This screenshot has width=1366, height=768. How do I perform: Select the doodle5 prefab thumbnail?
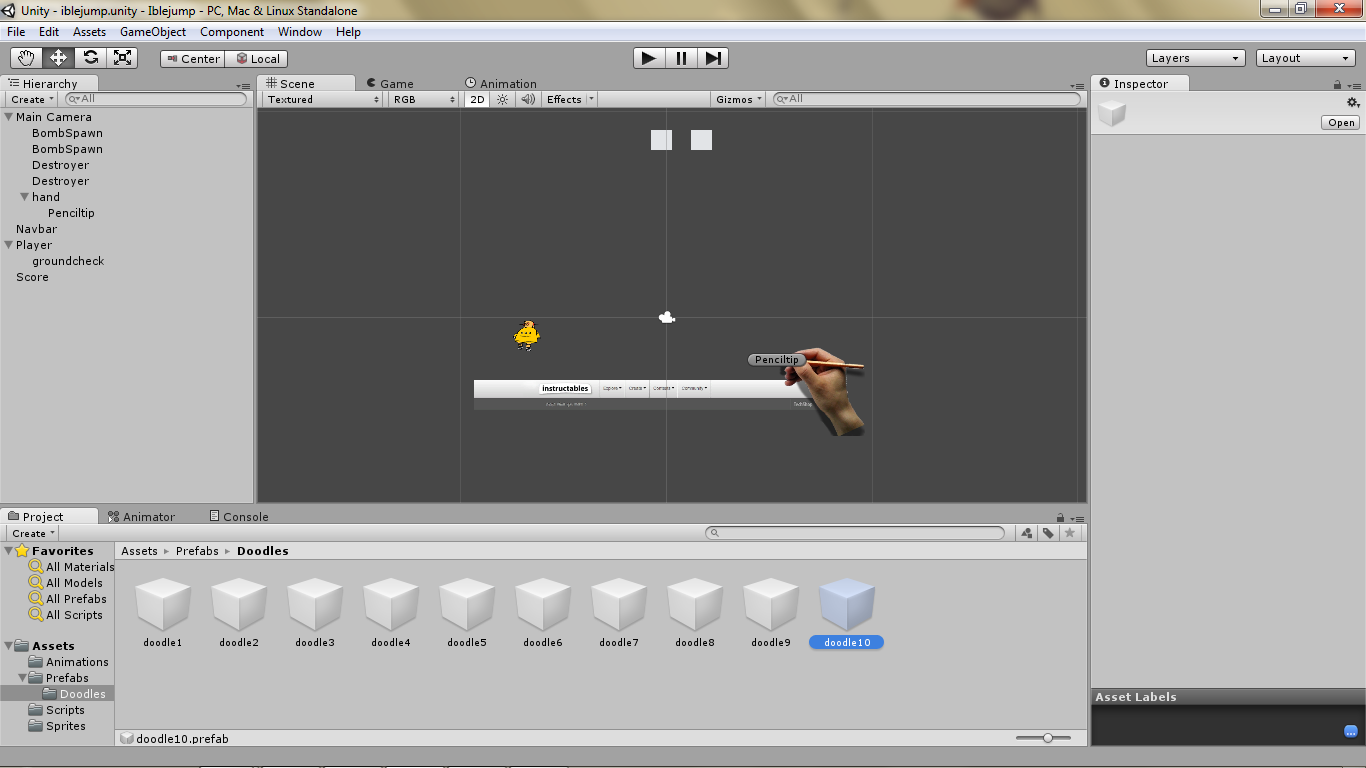(x=467, y=604)
